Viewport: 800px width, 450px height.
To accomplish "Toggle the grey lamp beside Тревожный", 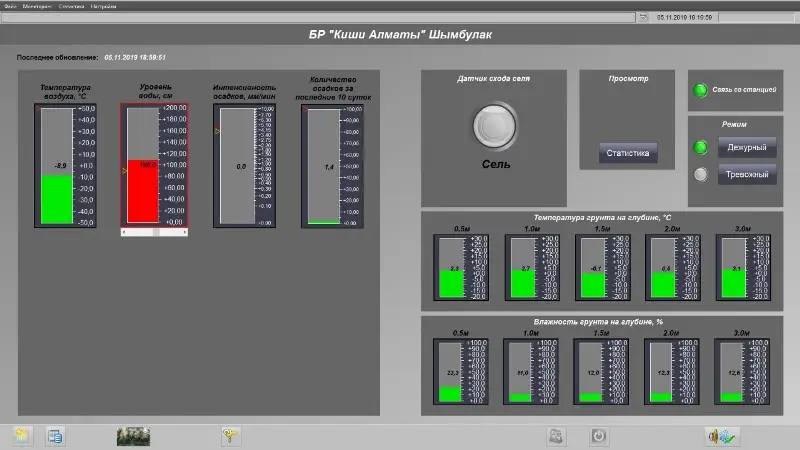I will (x=701, y=175).
